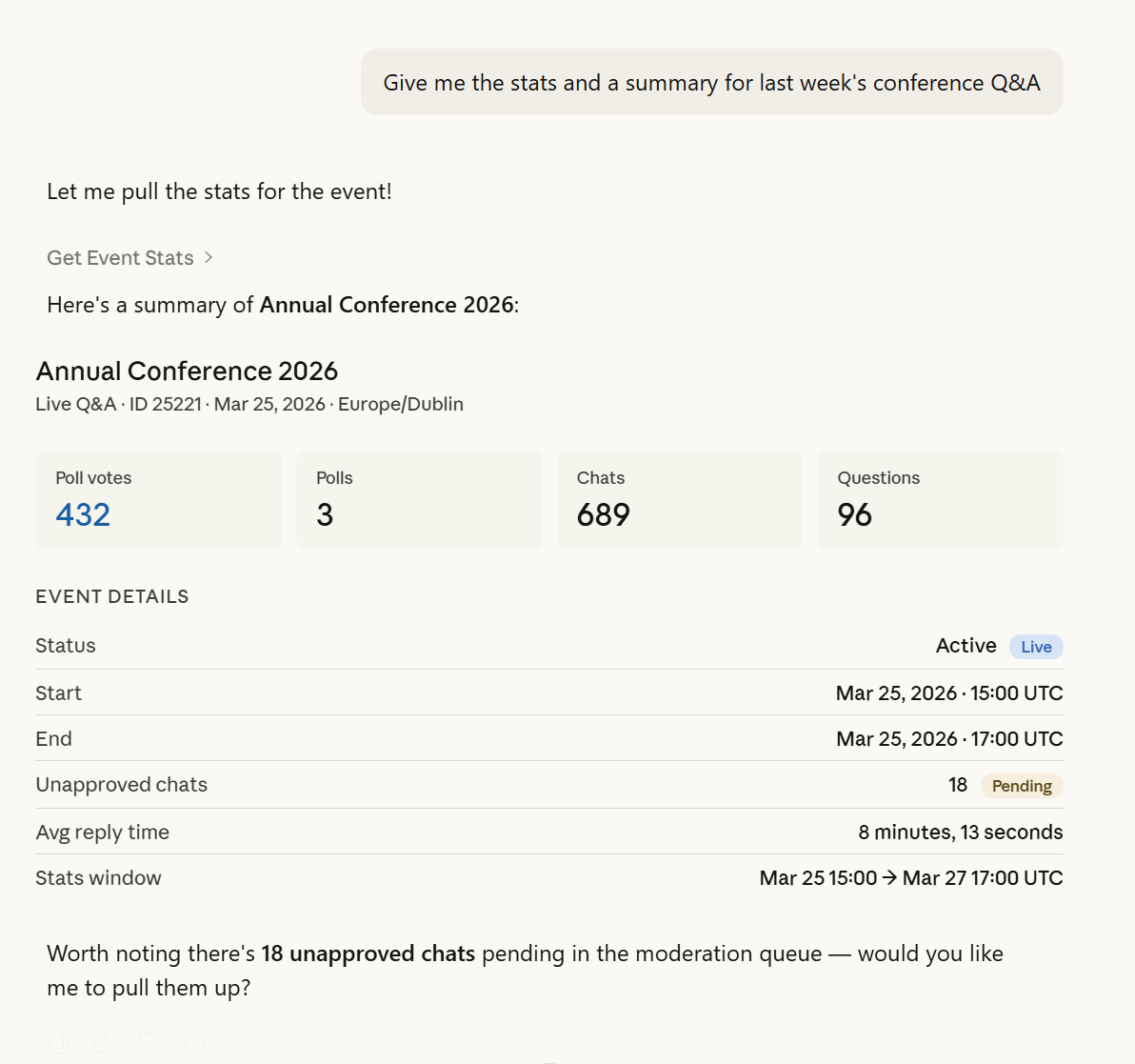The height and width of the screenshot is (1064, 1135).
Task: Click the user message about conference Q&A
Action: click(x=711, y=83)
